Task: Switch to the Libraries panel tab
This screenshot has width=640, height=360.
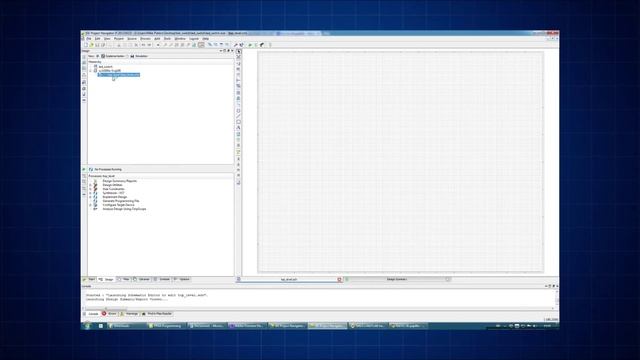Action: 142,280
